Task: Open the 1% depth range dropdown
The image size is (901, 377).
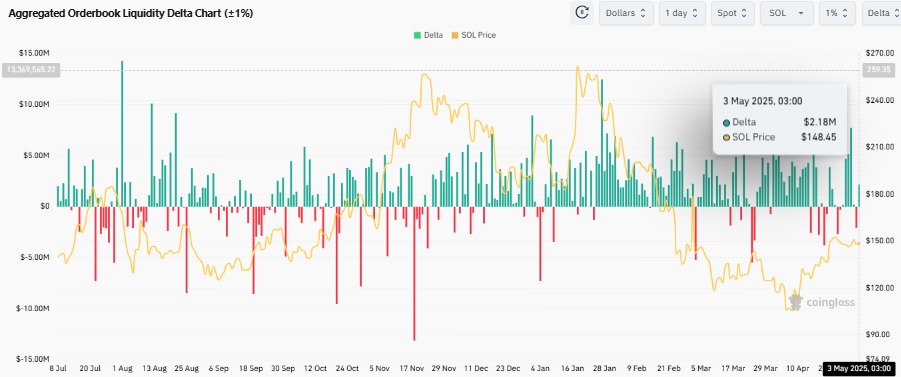Action: click(837, 13)
